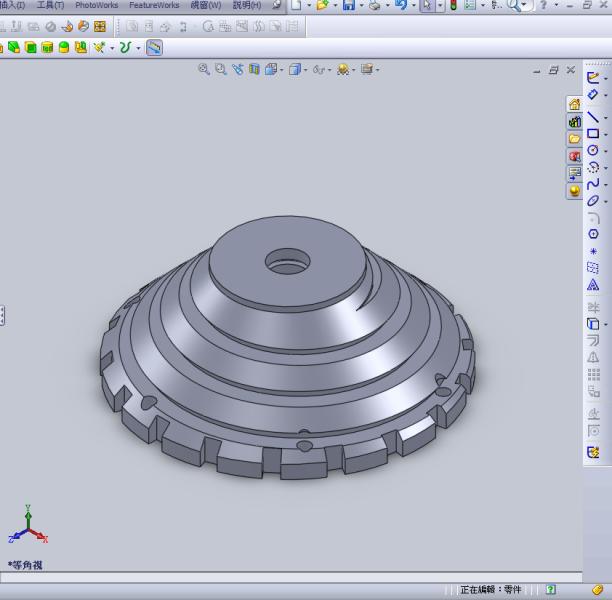Select the Smart Dimension tool
Screen dimensions: 612x600
click(x=593, y=94)
